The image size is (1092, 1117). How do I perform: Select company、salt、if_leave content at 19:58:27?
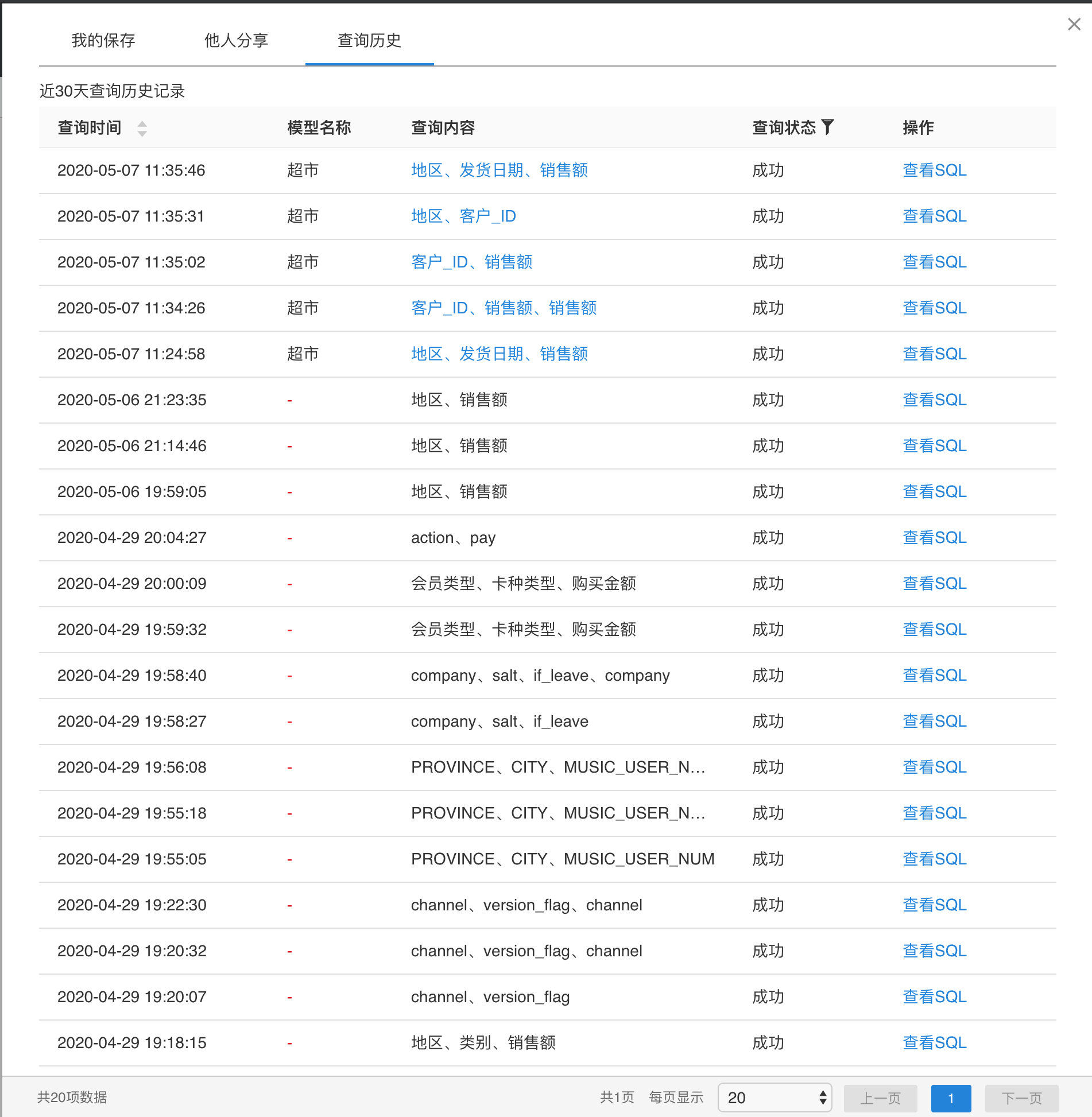click(x=499, y=722)
